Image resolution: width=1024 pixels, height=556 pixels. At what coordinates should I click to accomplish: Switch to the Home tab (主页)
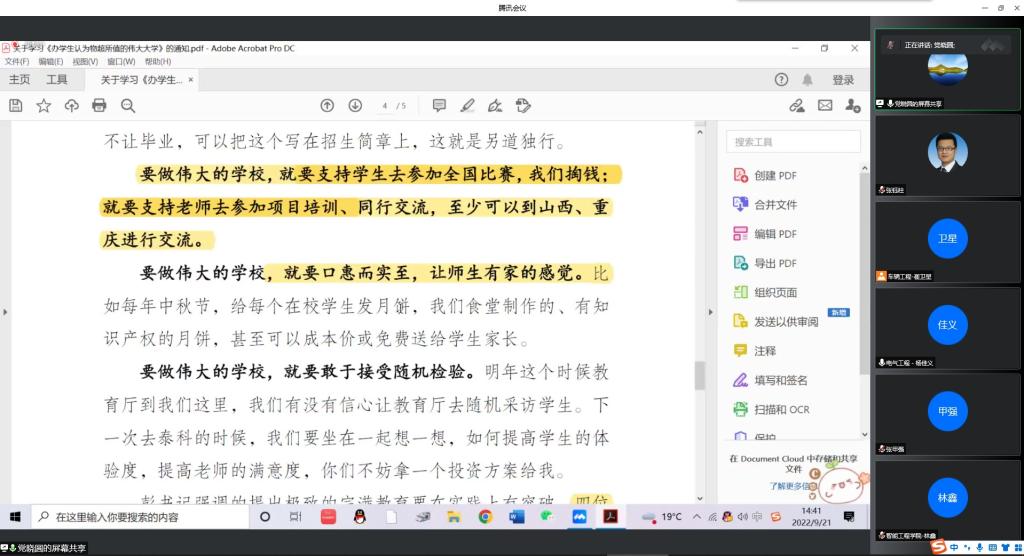[x=19, y=80]
